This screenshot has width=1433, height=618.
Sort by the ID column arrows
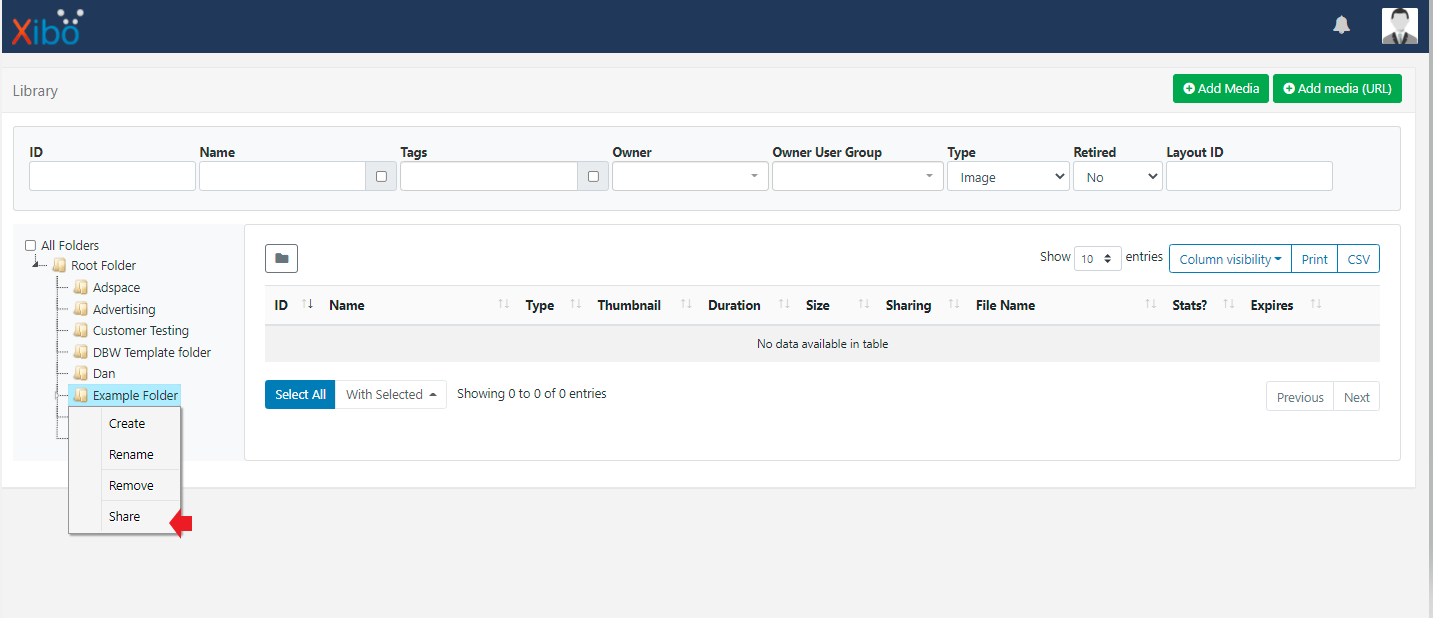point(307,305)
